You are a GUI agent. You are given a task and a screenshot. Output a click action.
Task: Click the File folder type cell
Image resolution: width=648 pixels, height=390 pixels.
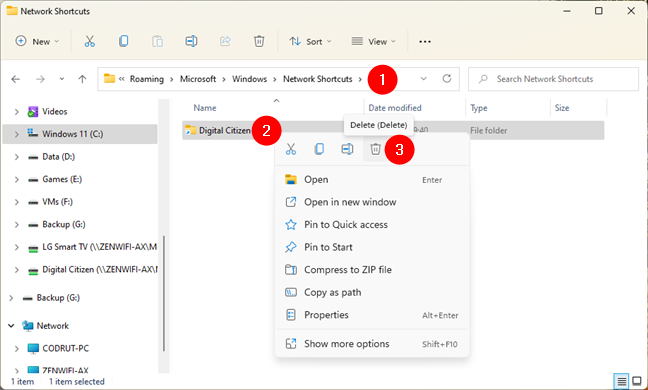[488, 131]
